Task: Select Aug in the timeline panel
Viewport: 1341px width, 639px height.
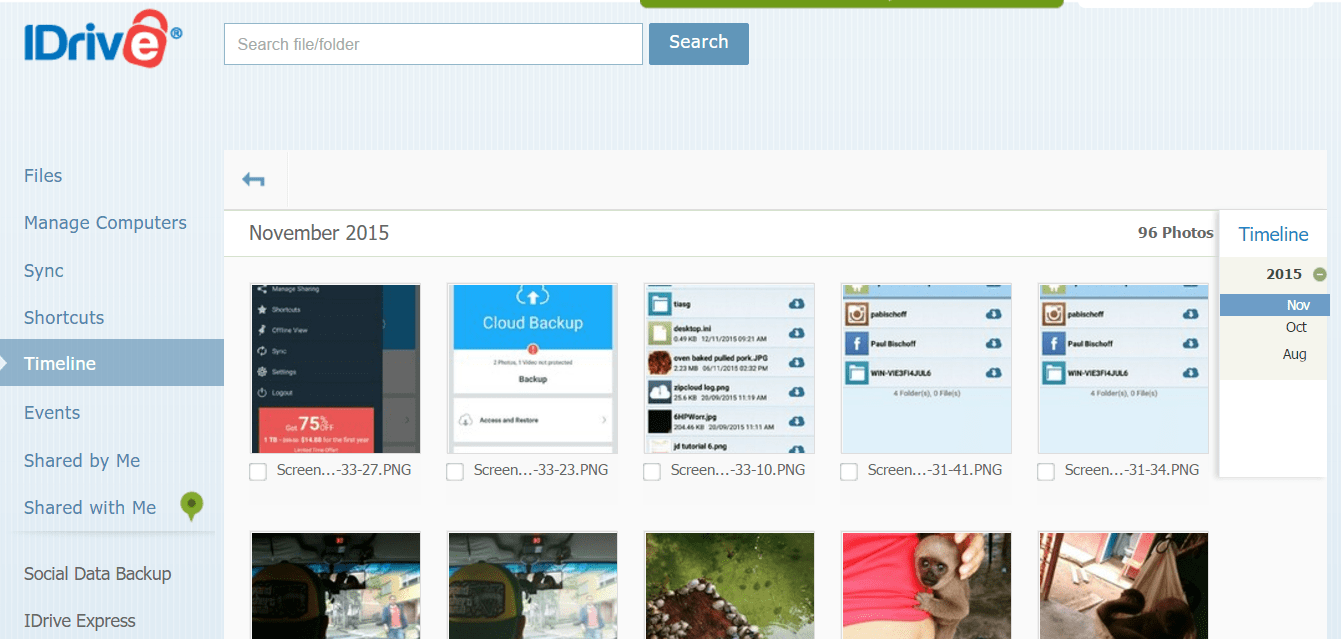Action: (1294, 354)
